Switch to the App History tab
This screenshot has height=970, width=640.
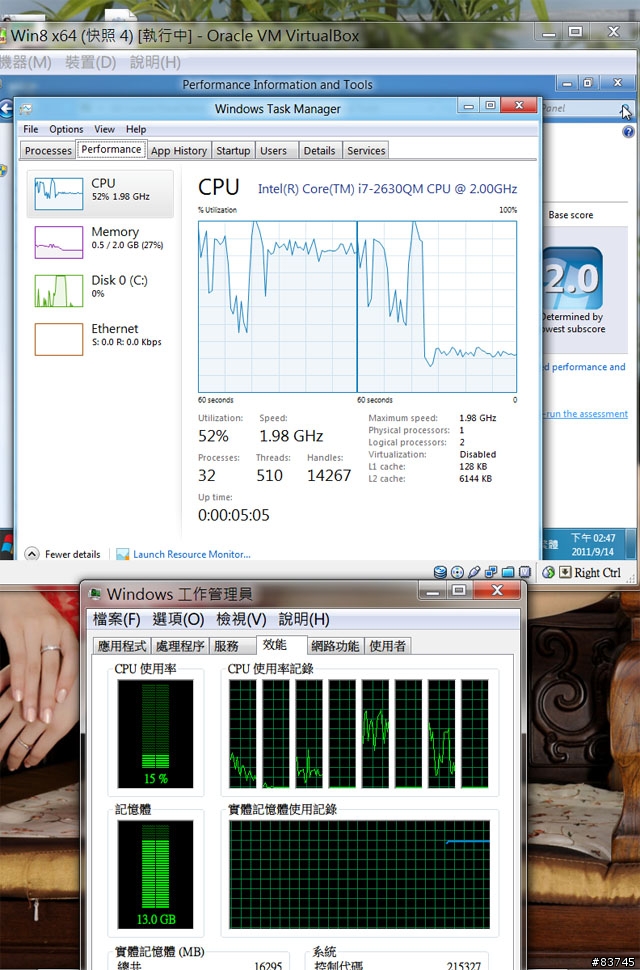(x=179, y=150)
